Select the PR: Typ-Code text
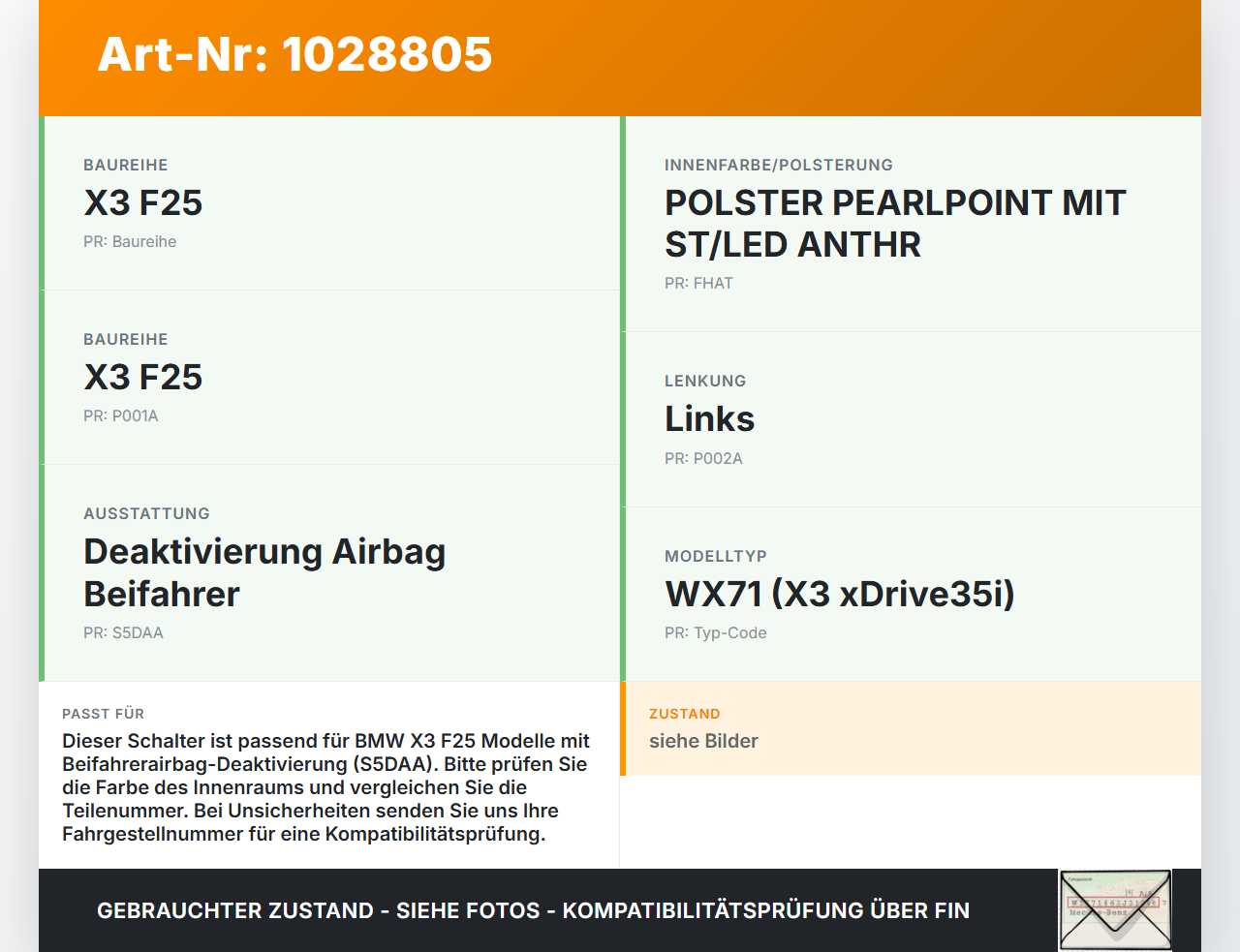The width and height of the screenshot is (1240, 952). coord(715,633)
